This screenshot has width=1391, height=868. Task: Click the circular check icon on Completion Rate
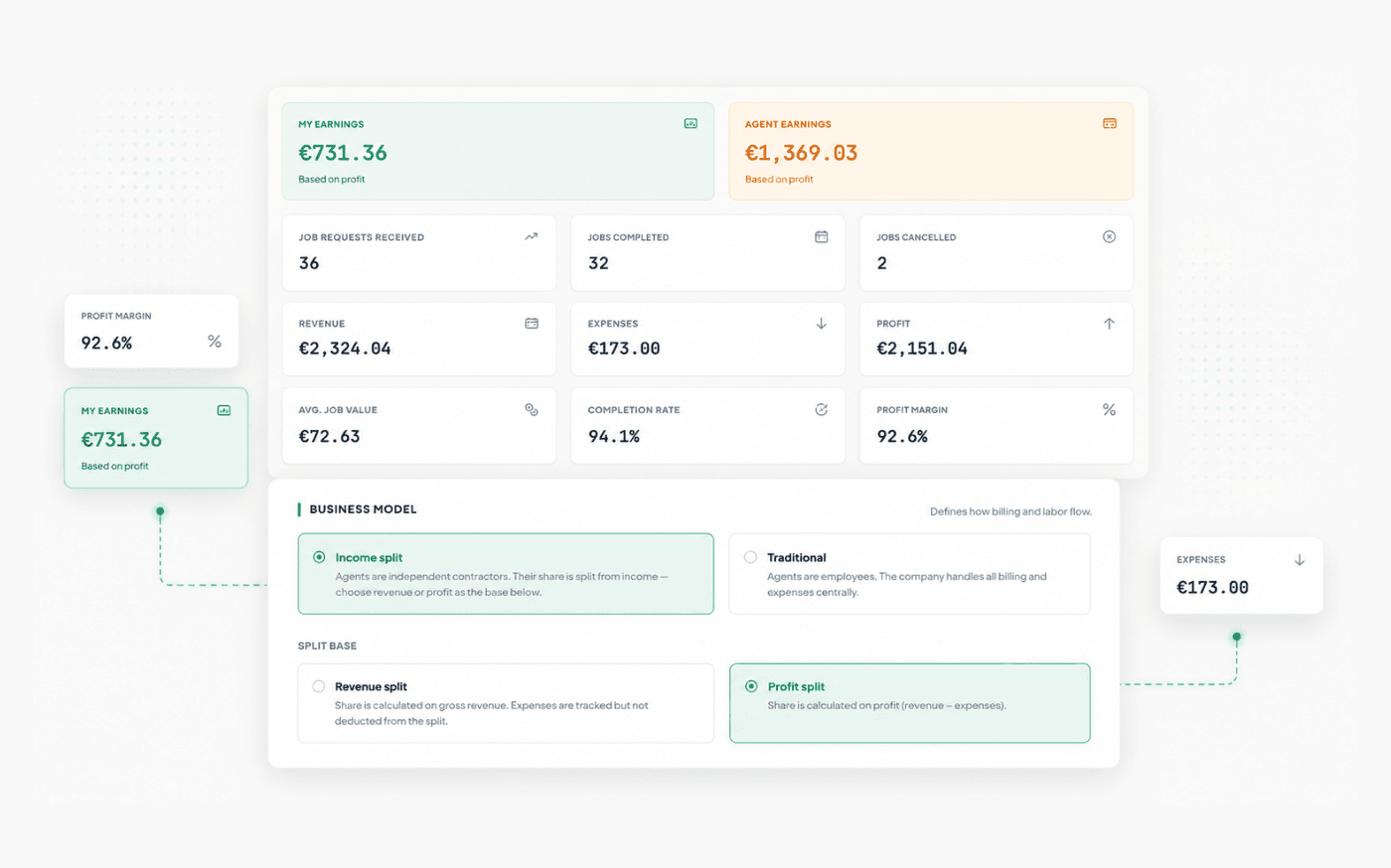822,409
